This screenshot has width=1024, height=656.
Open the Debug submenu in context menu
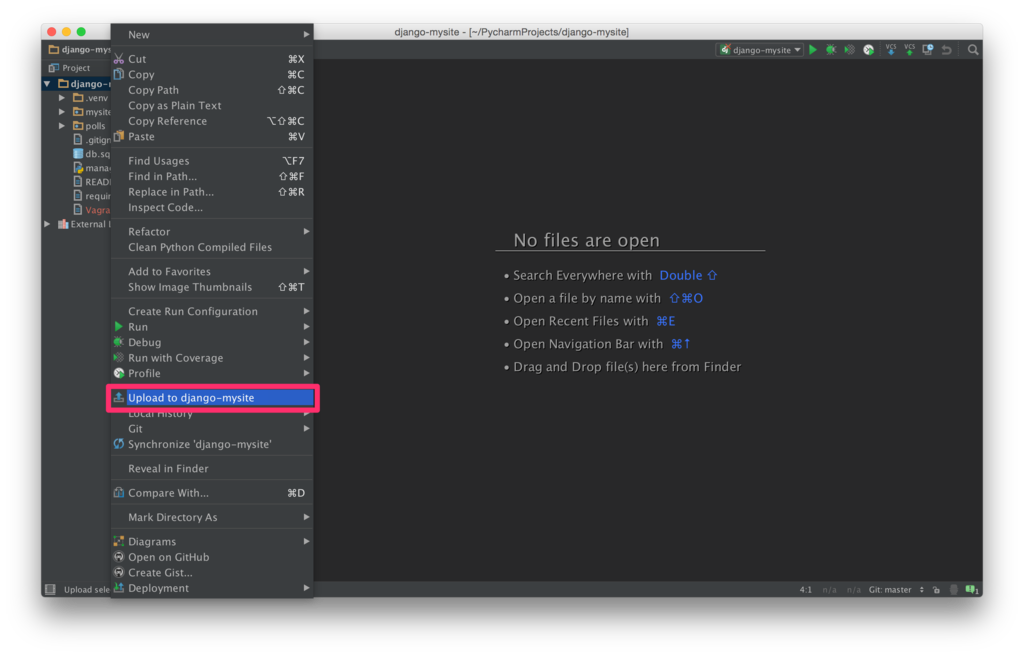click(212, 342)
